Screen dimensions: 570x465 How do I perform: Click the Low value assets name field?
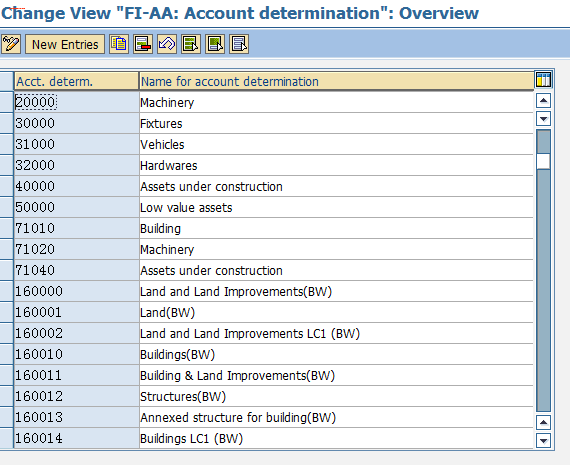336,207
